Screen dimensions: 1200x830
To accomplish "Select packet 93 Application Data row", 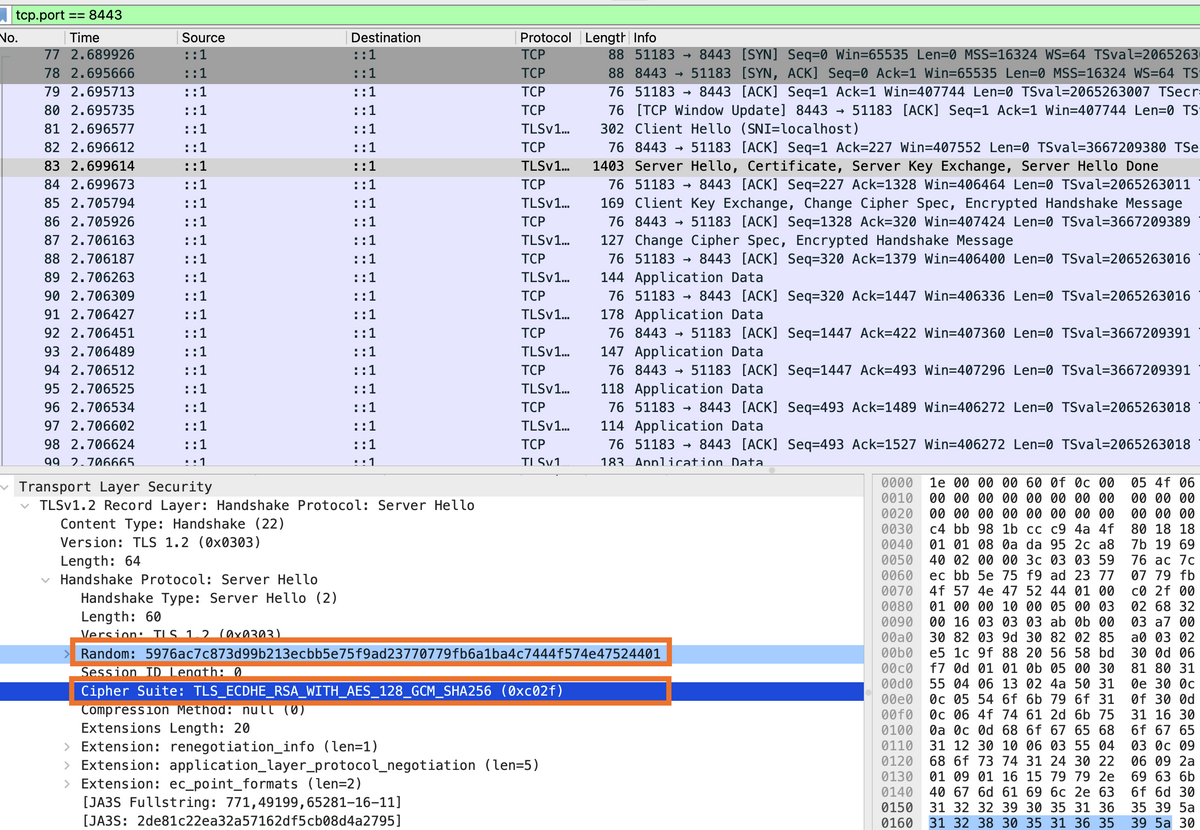I will 600,352.
